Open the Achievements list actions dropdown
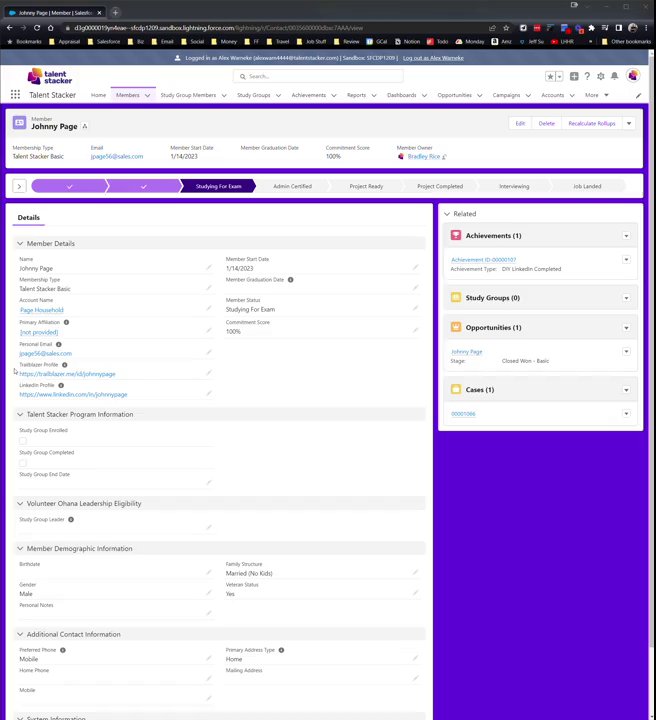656x720 pixels. pos(626,236)
